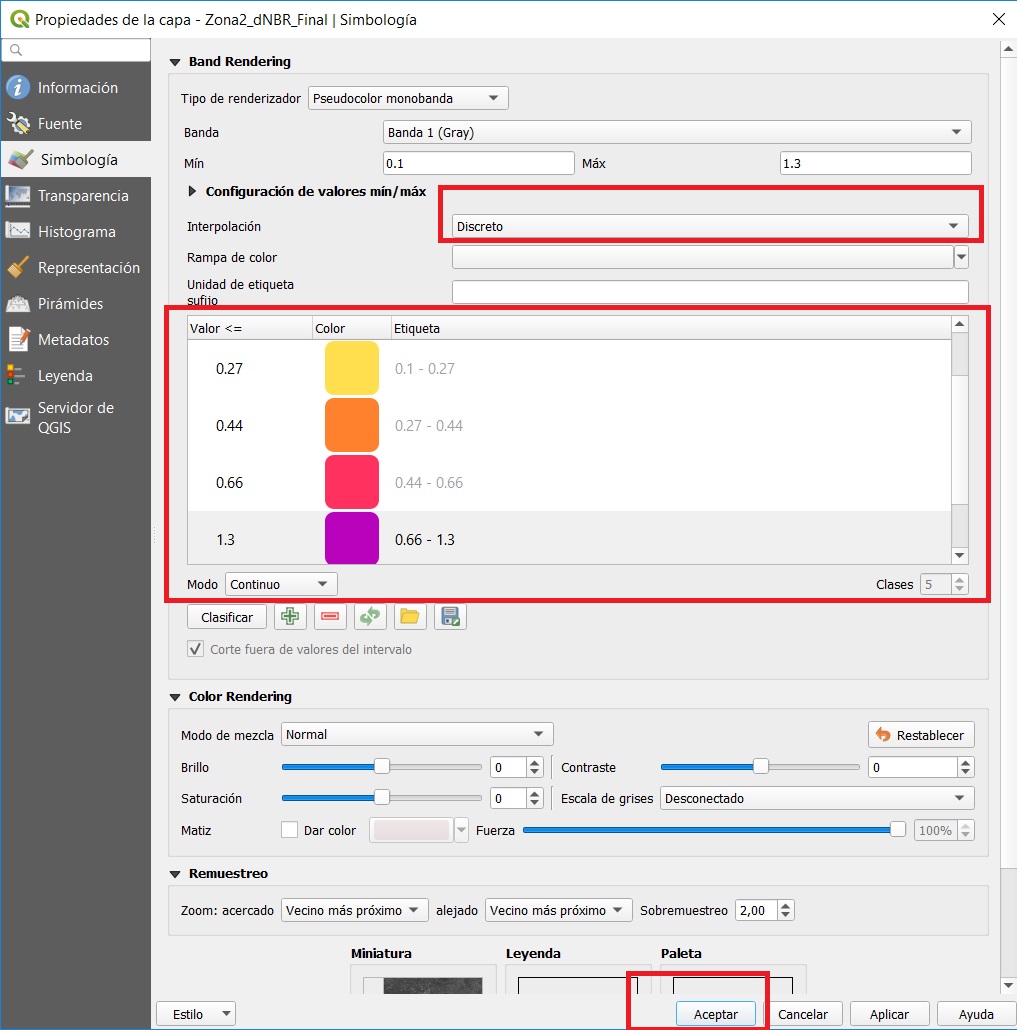The width and height of the screenshot is (1017, 1030).
Task: Toggle Corte fuera de valores del intervalo
Action: [x=196, y=649]
